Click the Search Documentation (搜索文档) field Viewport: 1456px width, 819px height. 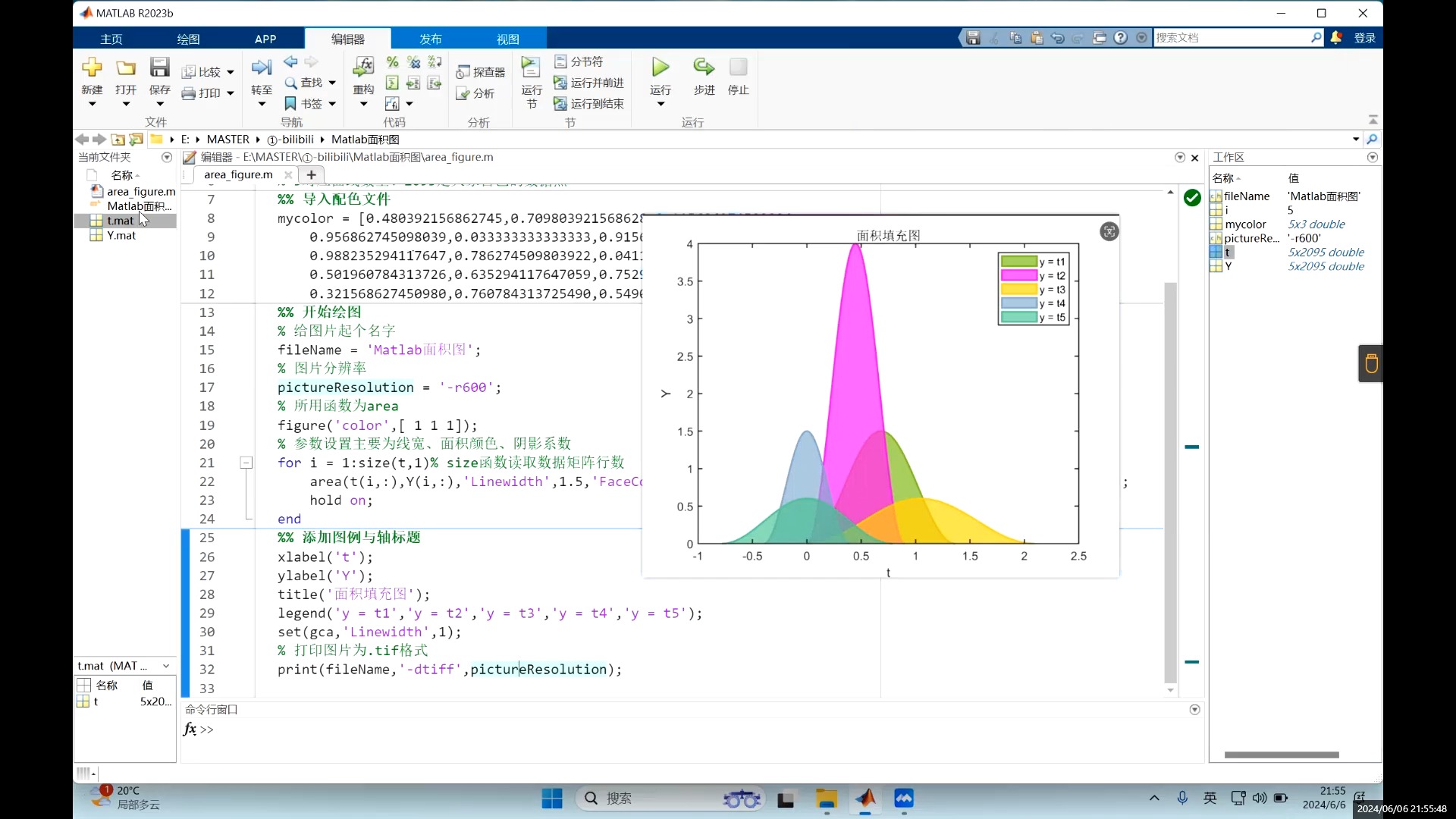click(1230, 37)
